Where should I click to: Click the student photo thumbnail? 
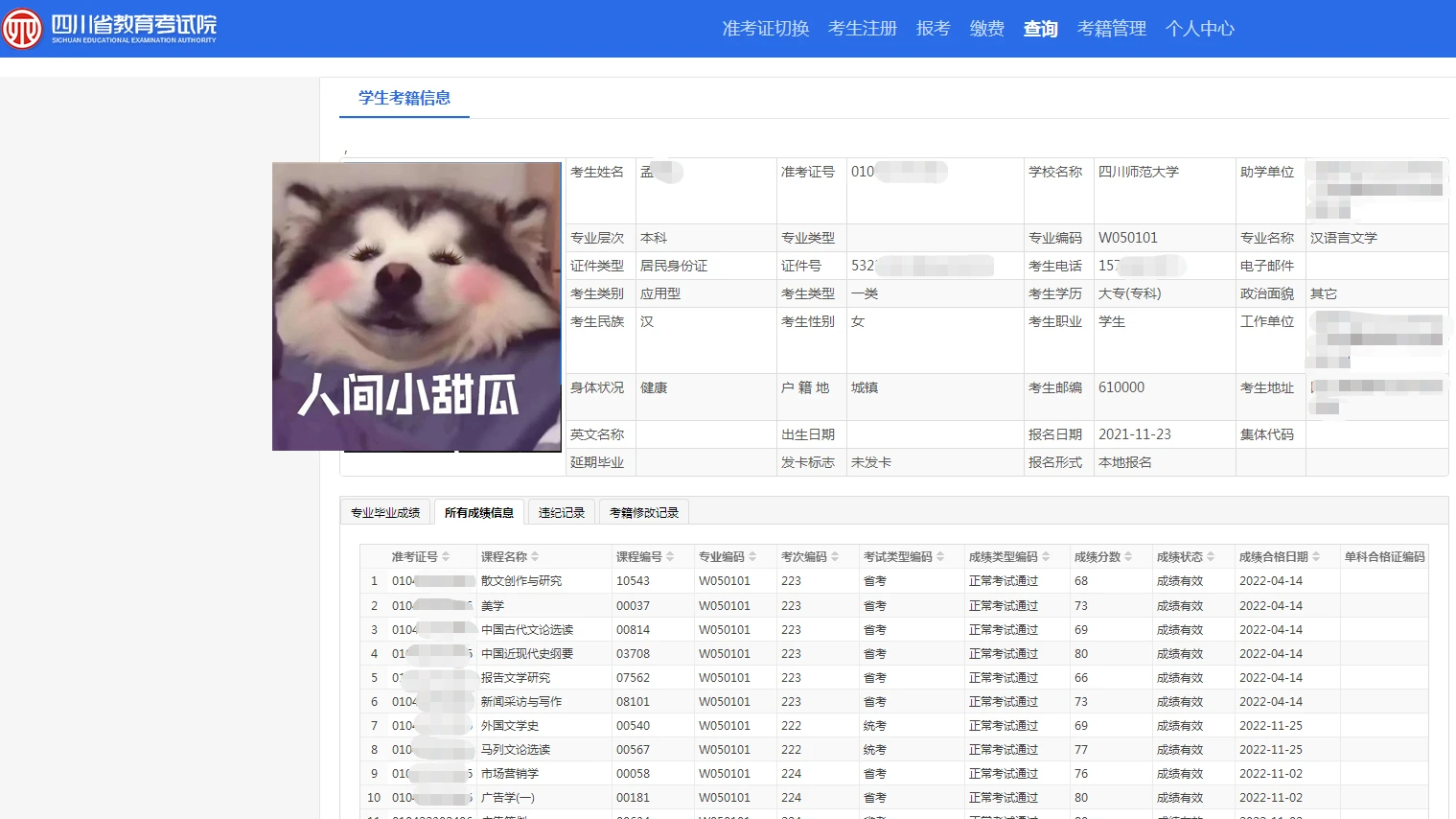417,306
